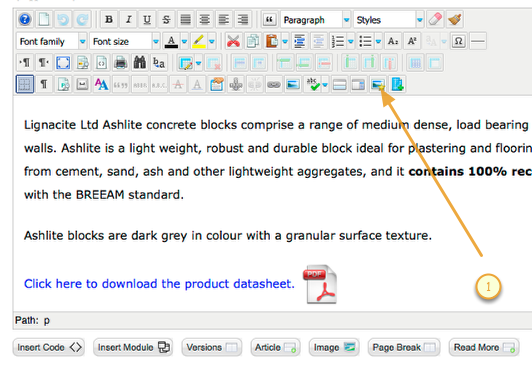Apply left alignment
The width and height of the screenshot is (532, 368).
click(x=224, y=20)
